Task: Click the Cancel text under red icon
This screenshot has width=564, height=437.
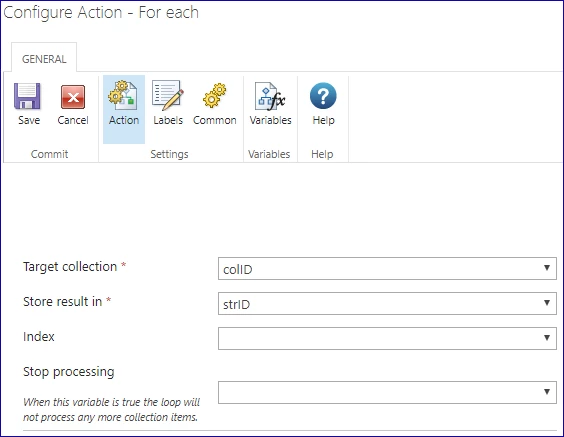Action: point(73,120)
